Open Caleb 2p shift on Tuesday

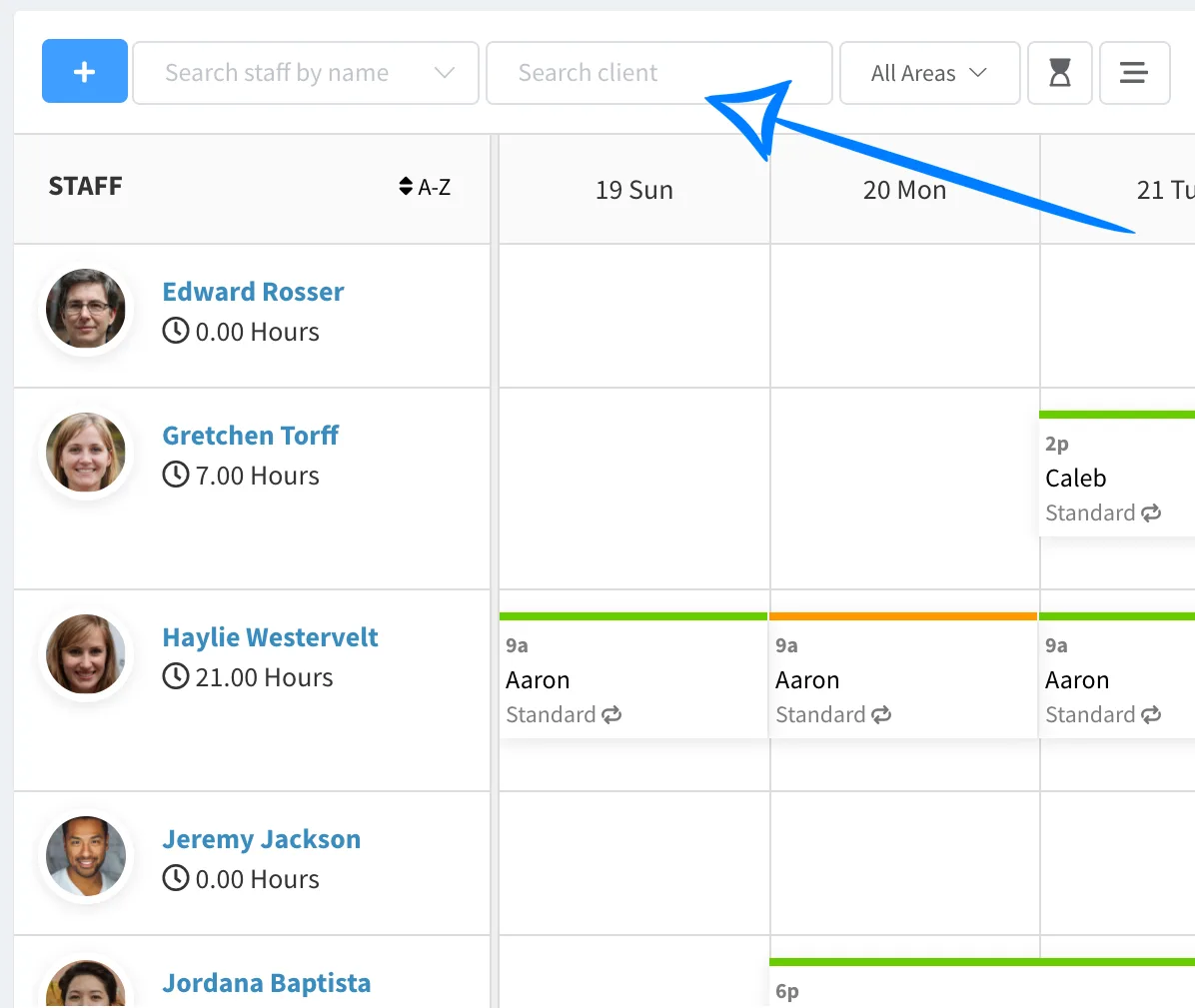coord(1116,474)
